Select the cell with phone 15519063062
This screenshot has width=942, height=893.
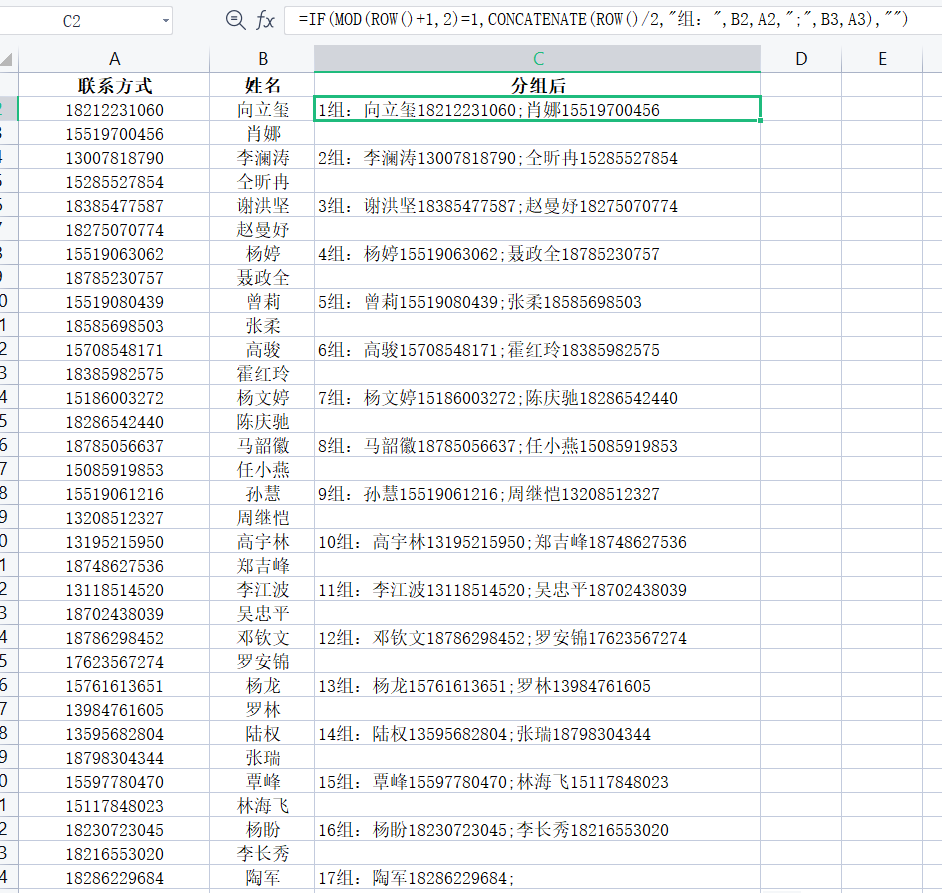(x=115, y=254)
